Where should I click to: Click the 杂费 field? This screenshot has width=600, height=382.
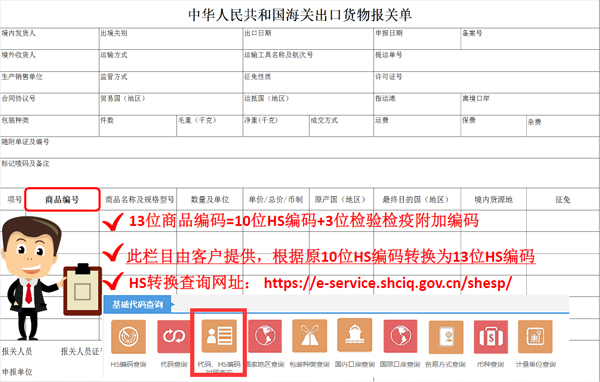pyautogui.click(x=563, y=126)
